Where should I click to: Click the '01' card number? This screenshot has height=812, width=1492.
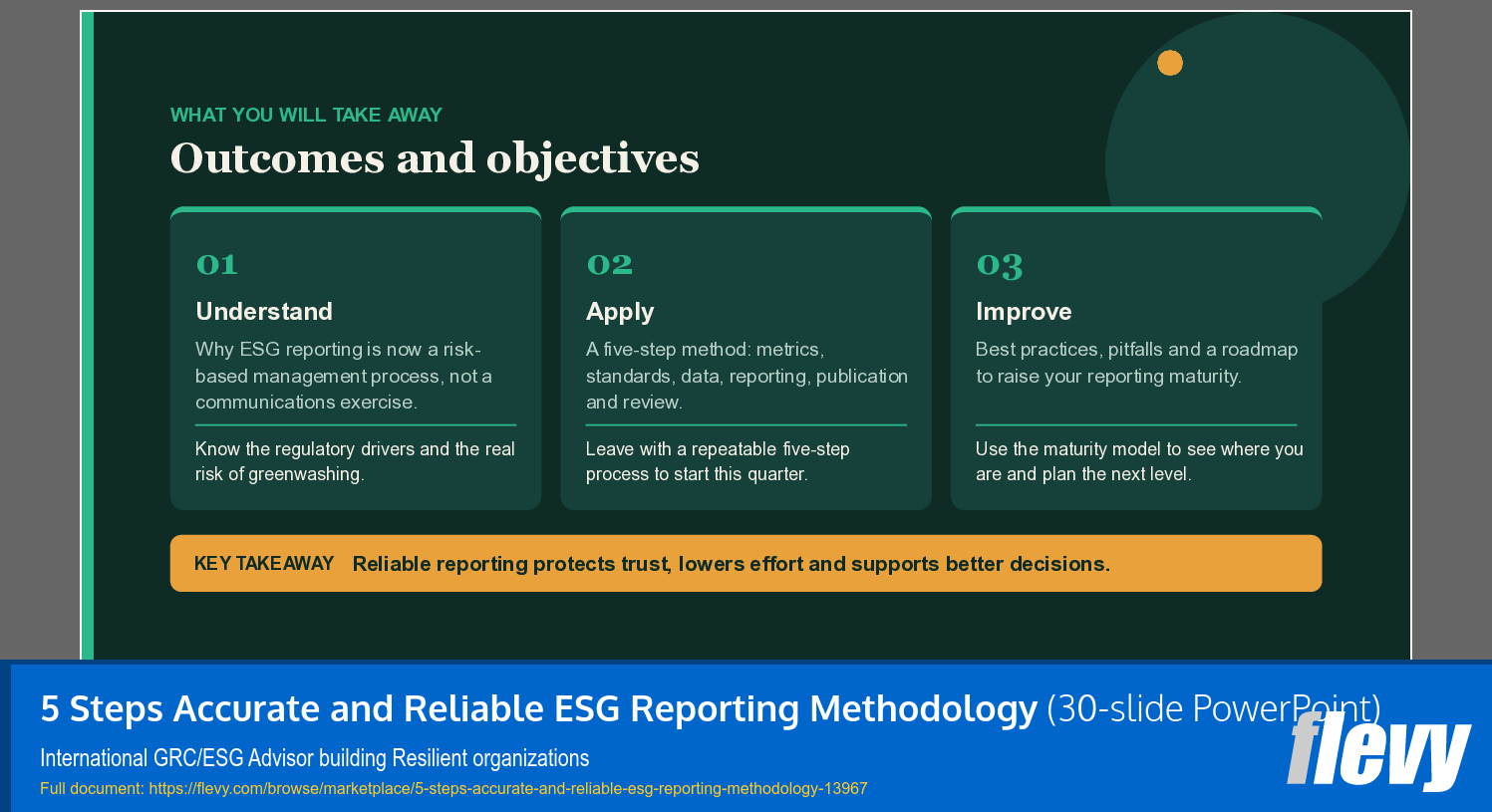[x=216, y=264]
